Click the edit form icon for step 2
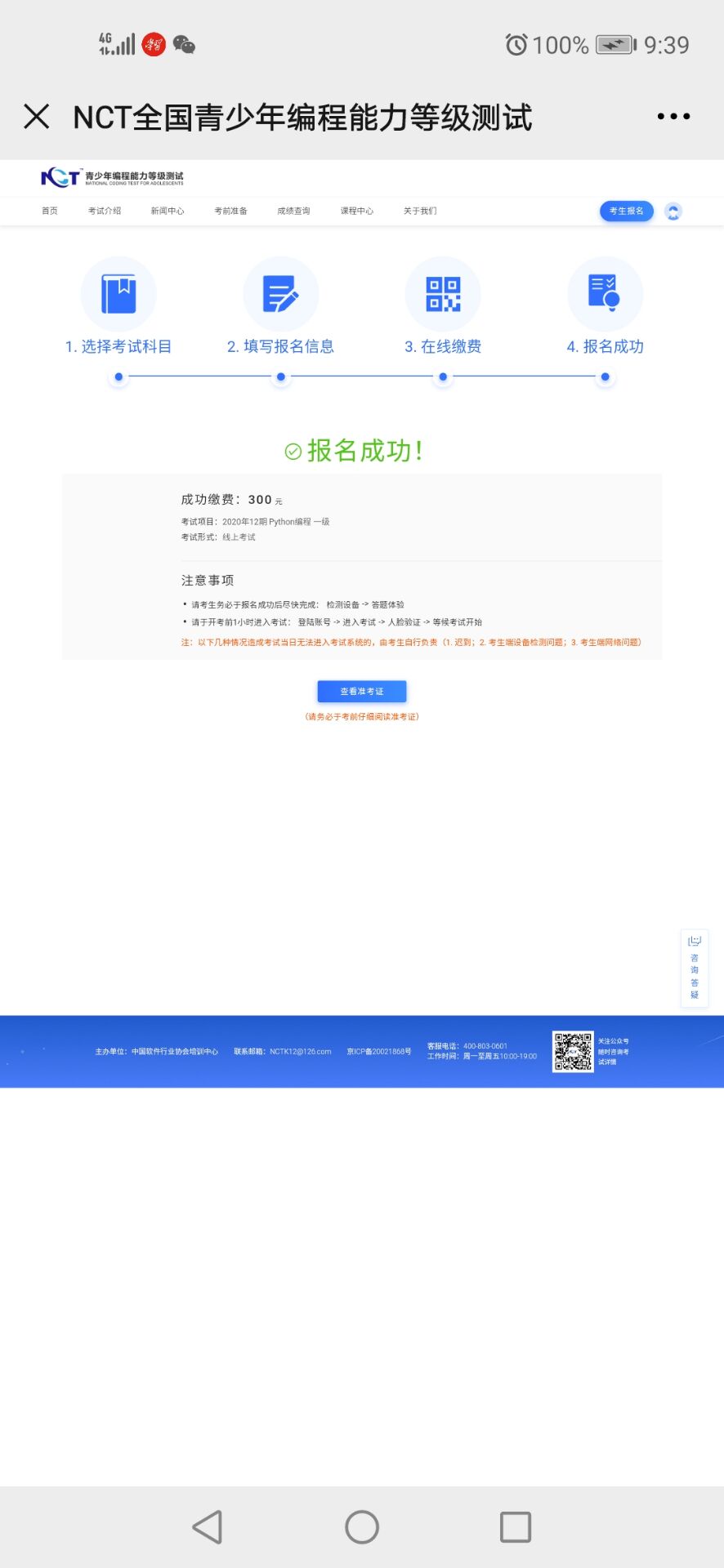The width and height of the screenshot is (724, 1568). tap(281, 294)
